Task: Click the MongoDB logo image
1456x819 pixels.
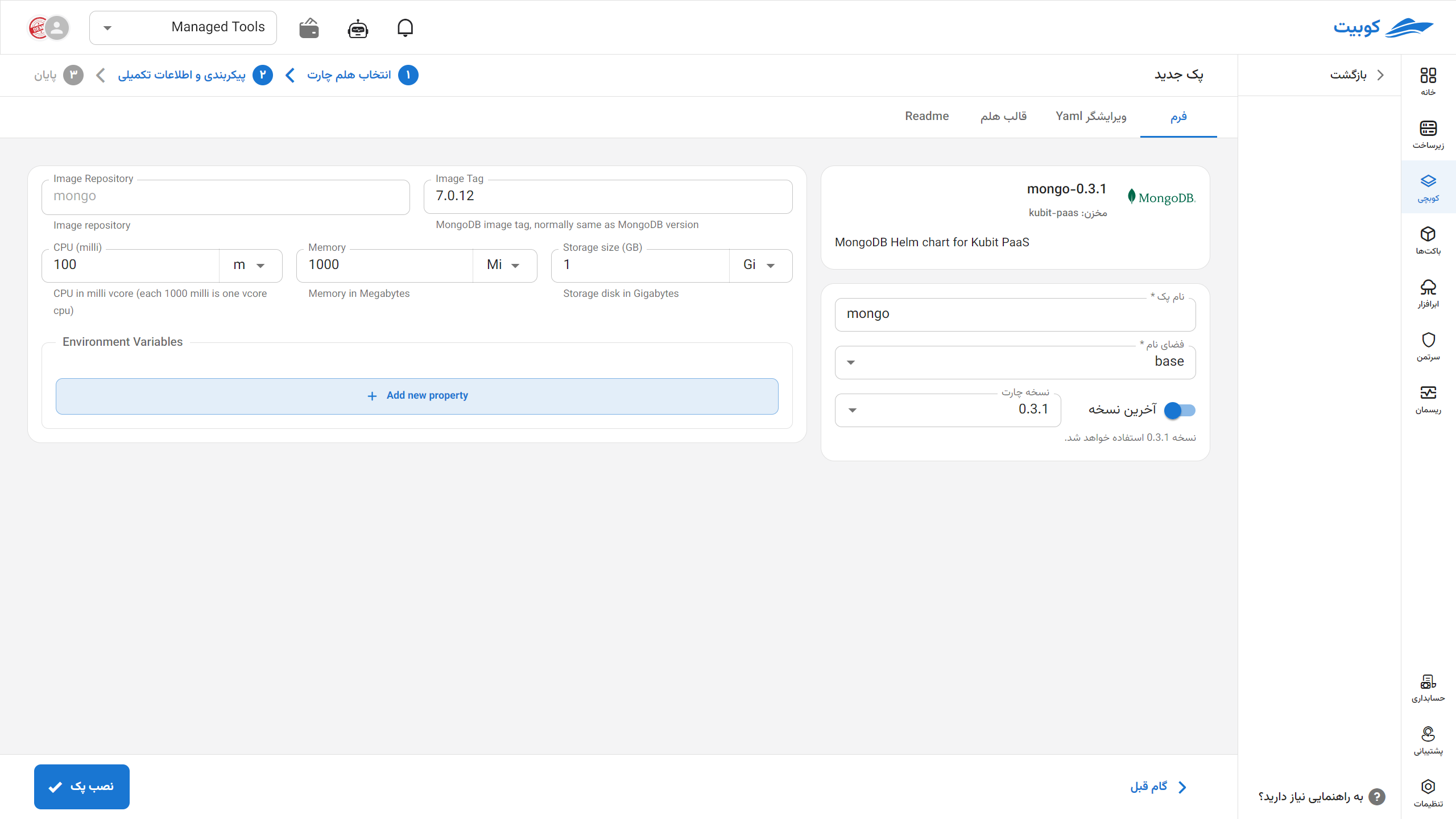Action: (x=1161, y=197)
